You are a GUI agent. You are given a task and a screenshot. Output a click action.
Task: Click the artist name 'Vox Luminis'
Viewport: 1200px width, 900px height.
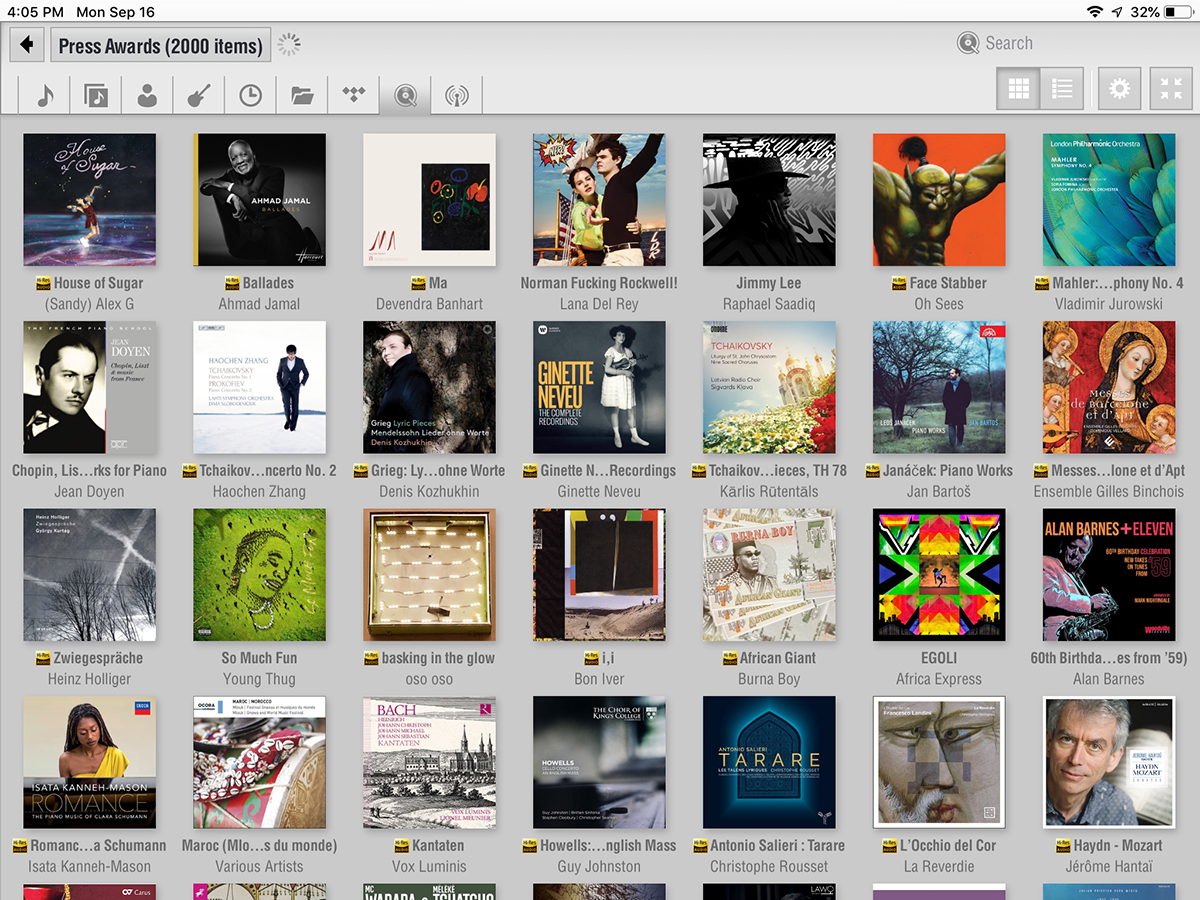click(x=429, y=867)
